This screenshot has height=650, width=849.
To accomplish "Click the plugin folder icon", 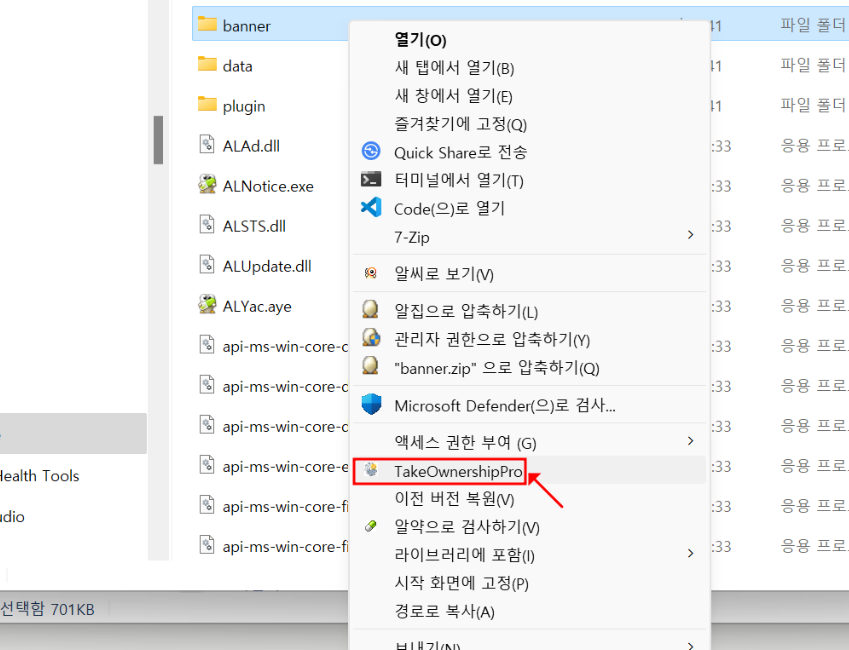I will 207,105.
